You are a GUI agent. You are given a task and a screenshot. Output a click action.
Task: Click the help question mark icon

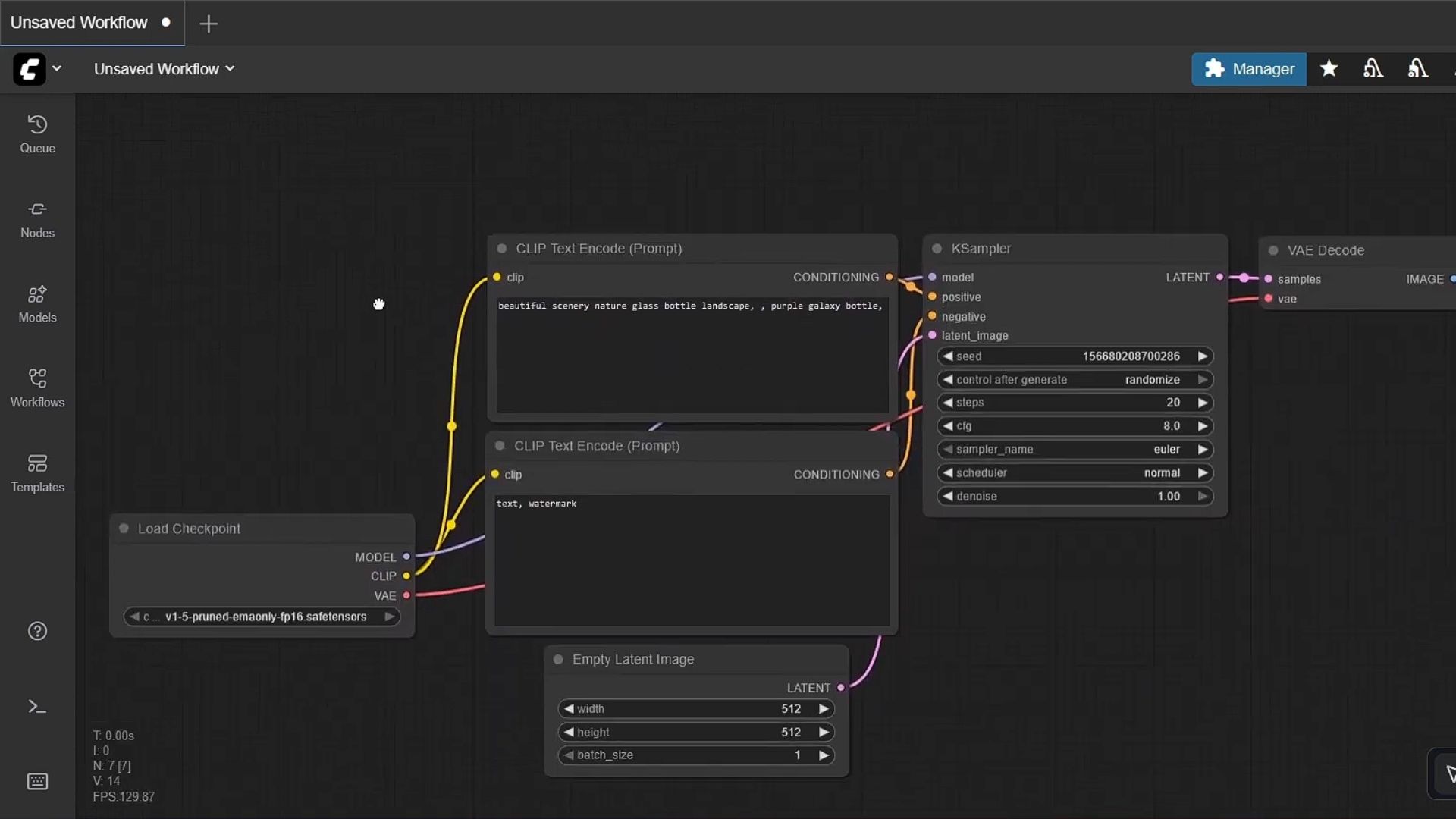[x=37, y=631]
